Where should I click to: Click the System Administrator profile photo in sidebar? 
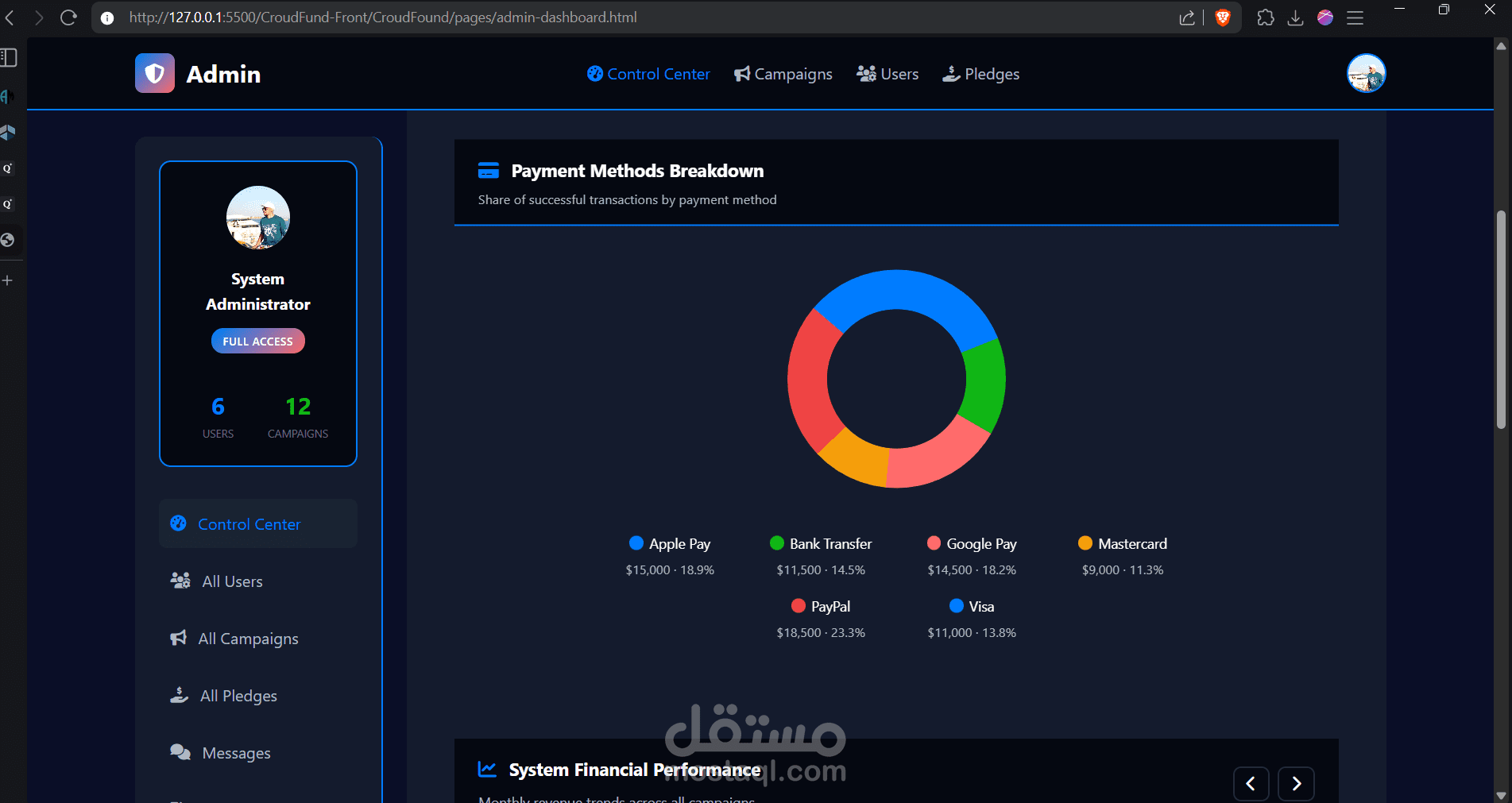tap(258, 218)
